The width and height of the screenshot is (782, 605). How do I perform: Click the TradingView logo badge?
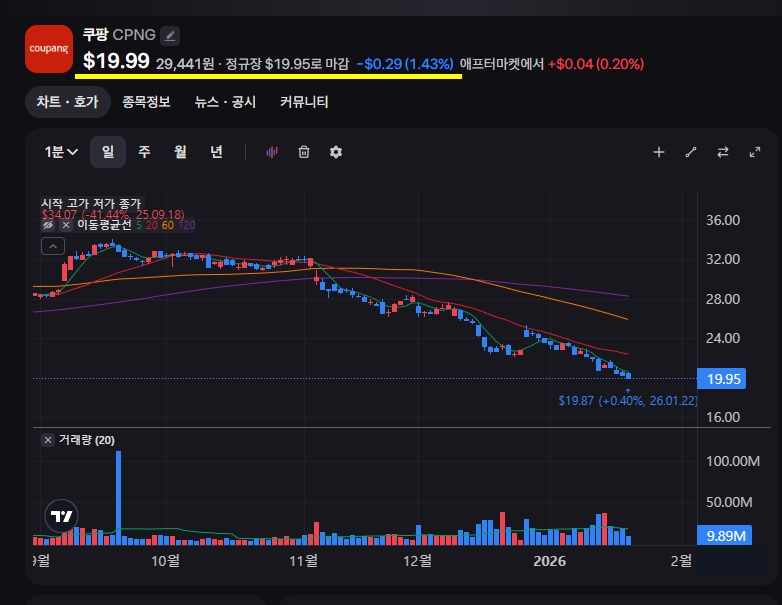[x=61, y=516]
